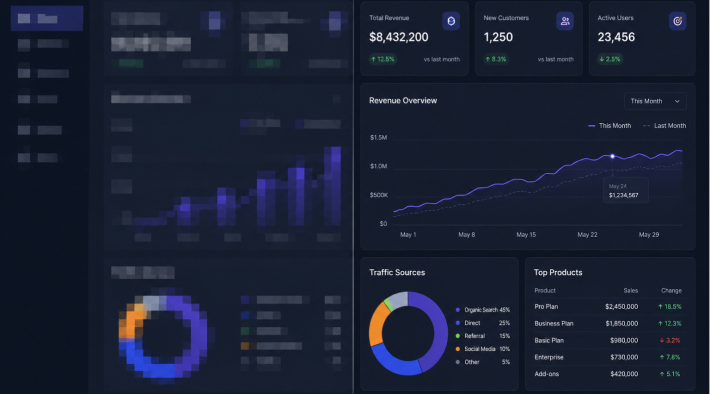Click the May 24 data point on the chart
Image resolution: width=710 pixels, height=394 pixels.
612,156
